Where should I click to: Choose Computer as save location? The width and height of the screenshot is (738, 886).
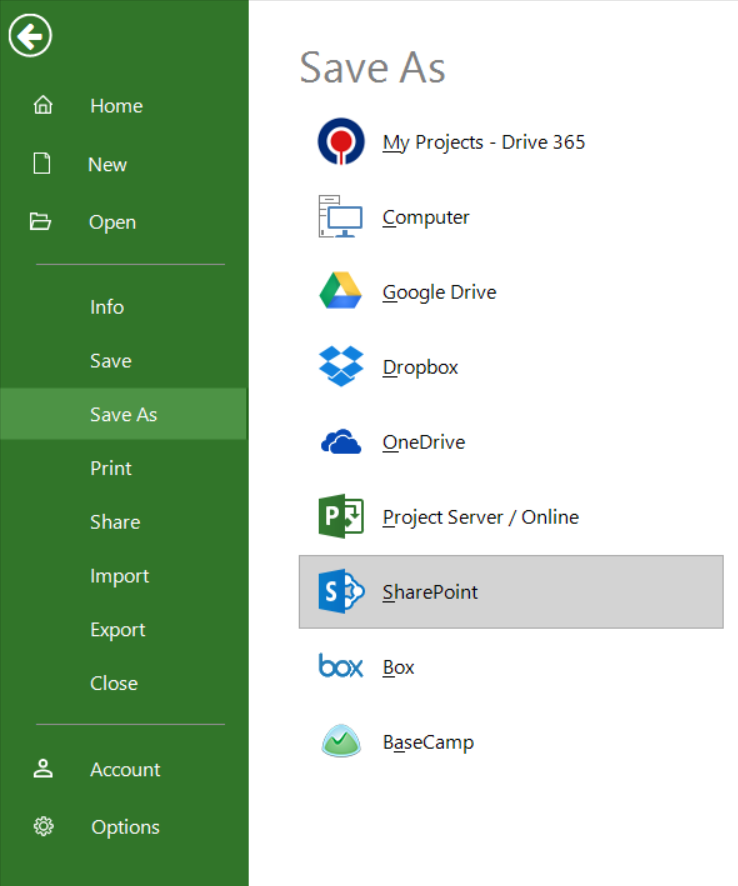[426, 218]
